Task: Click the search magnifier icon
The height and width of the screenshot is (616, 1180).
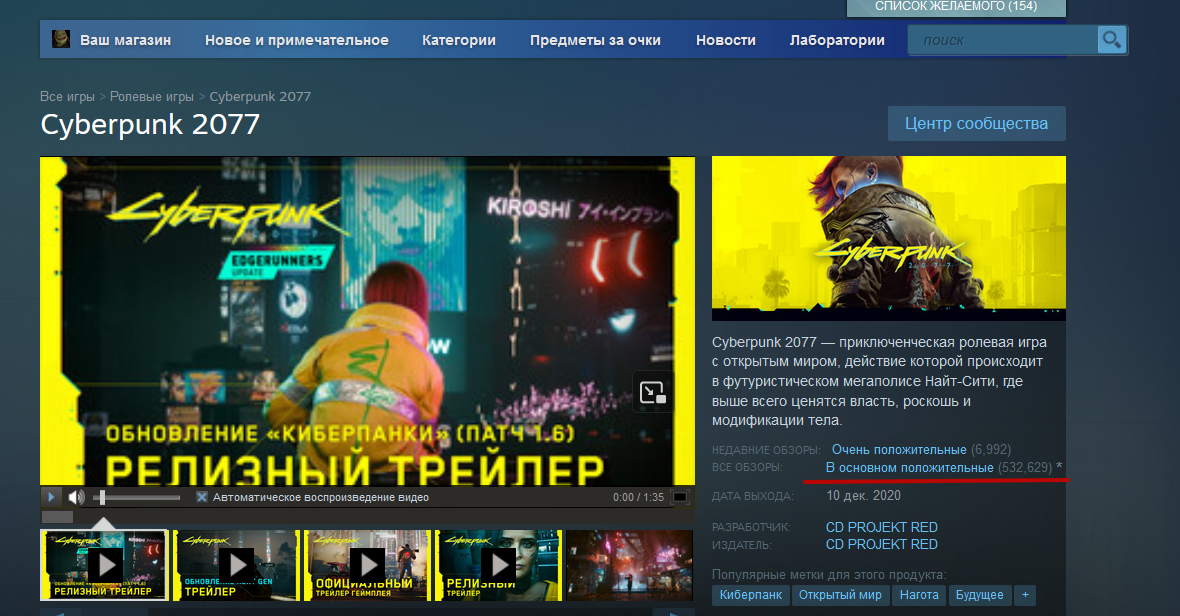Action: coord(1112,40)
